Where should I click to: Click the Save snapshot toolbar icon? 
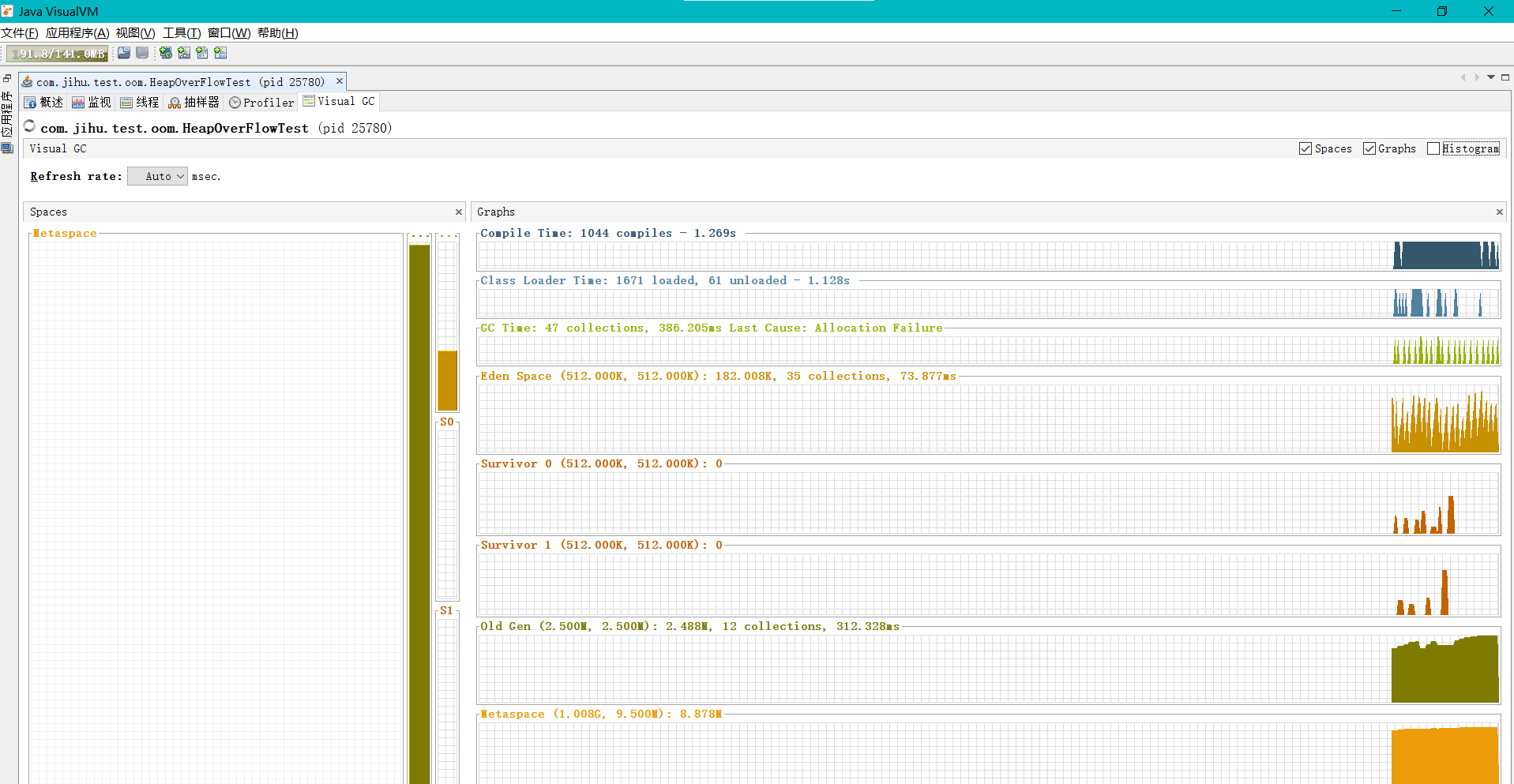point(142,53)
